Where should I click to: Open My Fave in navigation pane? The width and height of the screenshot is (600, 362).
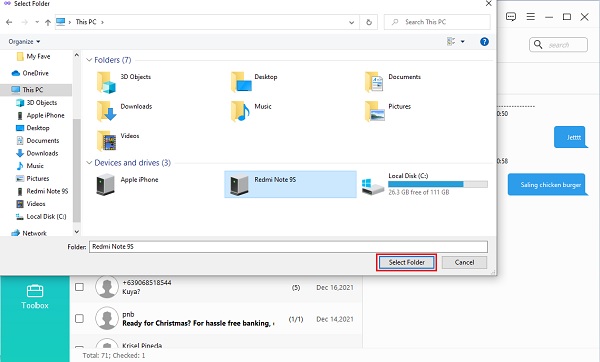(x=33, y=57)
